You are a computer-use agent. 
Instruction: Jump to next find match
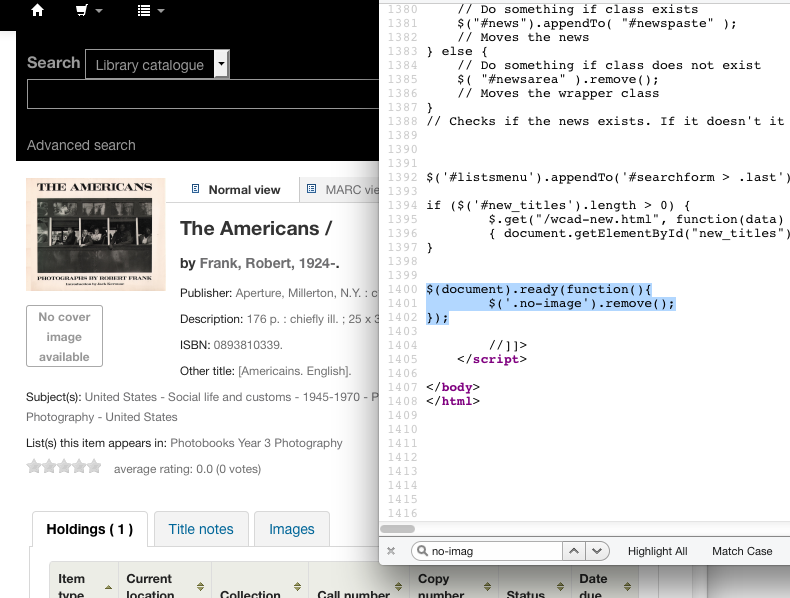click(x=597, y=551)
